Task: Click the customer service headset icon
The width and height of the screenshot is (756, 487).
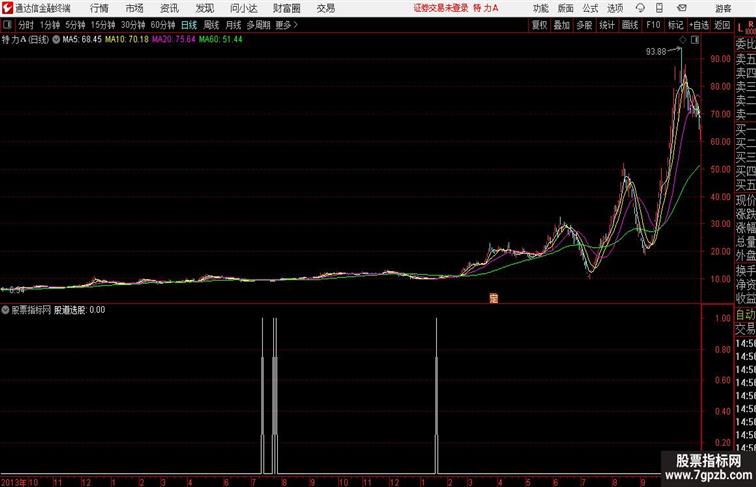Action: [640, 8]
